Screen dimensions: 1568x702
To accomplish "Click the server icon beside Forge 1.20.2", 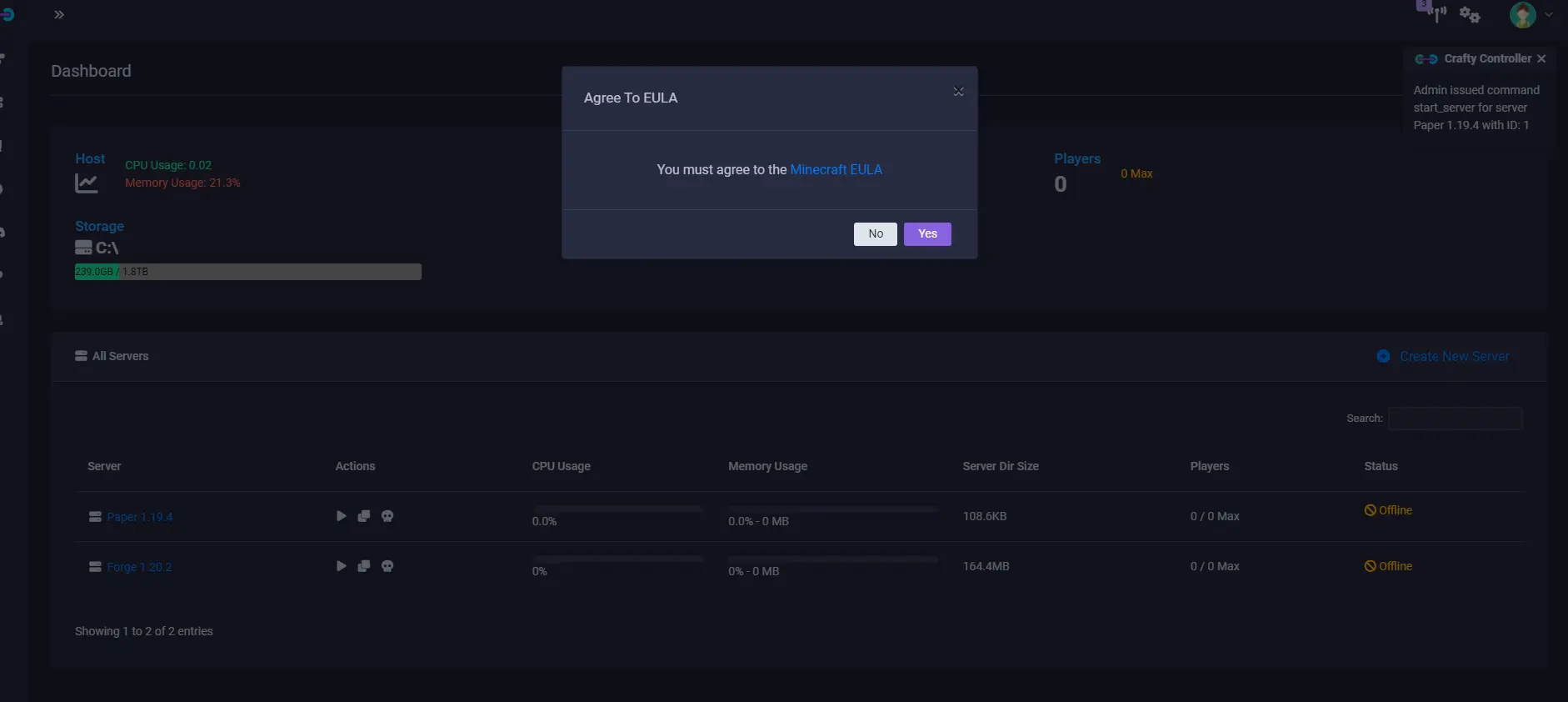I will click(x=95, y=567).
